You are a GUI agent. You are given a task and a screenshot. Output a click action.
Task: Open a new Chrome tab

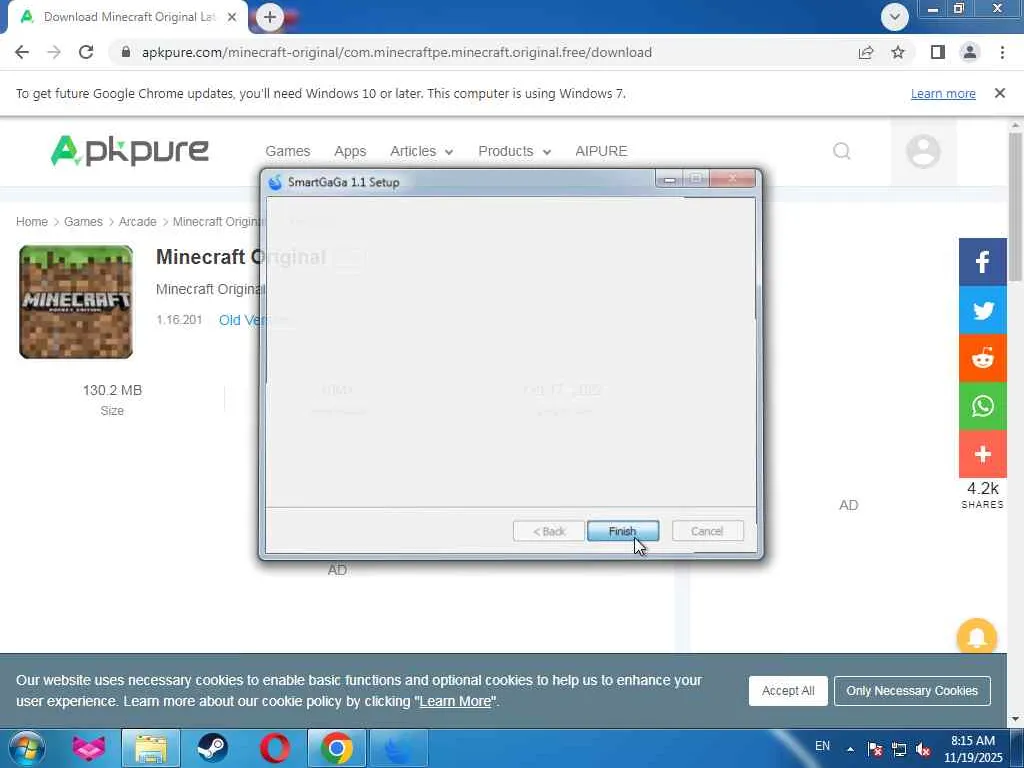(x=270, y=17)
